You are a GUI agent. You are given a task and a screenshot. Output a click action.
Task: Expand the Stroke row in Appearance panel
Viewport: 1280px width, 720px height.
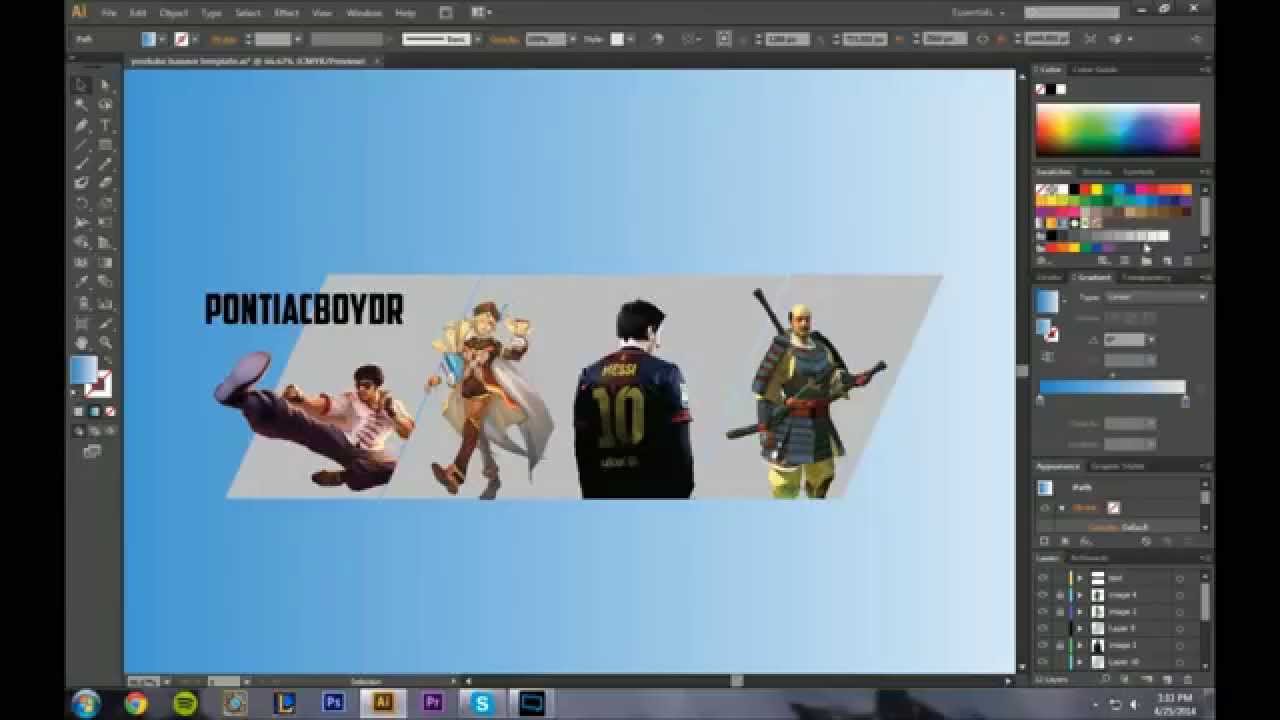click(x=1061, y=508)
